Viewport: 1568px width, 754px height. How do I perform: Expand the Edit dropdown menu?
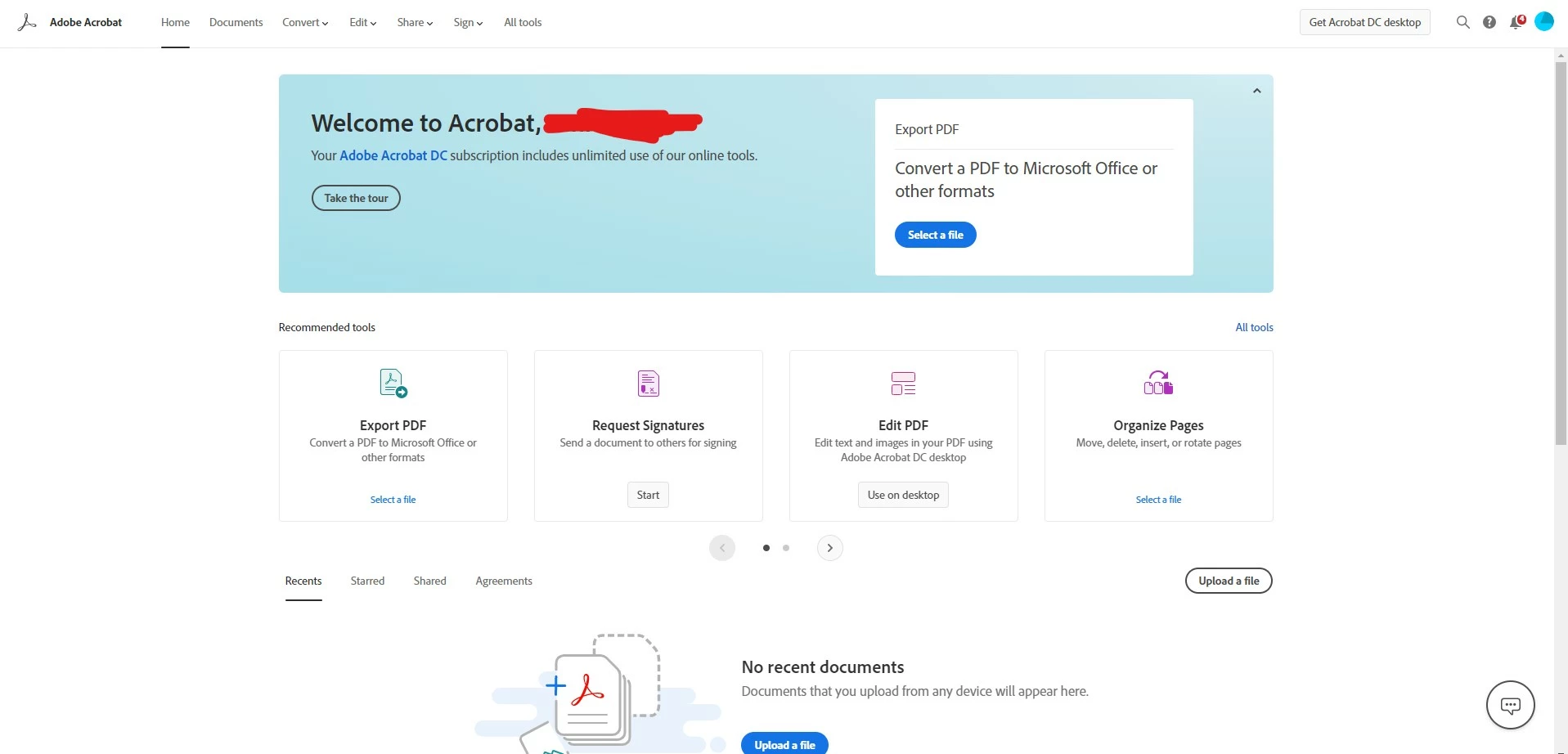(x=363, y=22)
